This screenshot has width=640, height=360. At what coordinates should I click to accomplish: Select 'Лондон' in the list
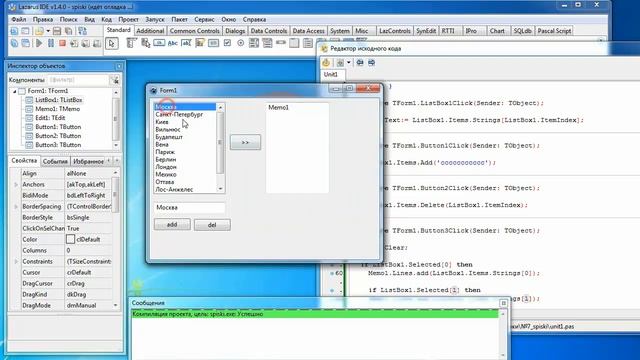pos(166,167)
